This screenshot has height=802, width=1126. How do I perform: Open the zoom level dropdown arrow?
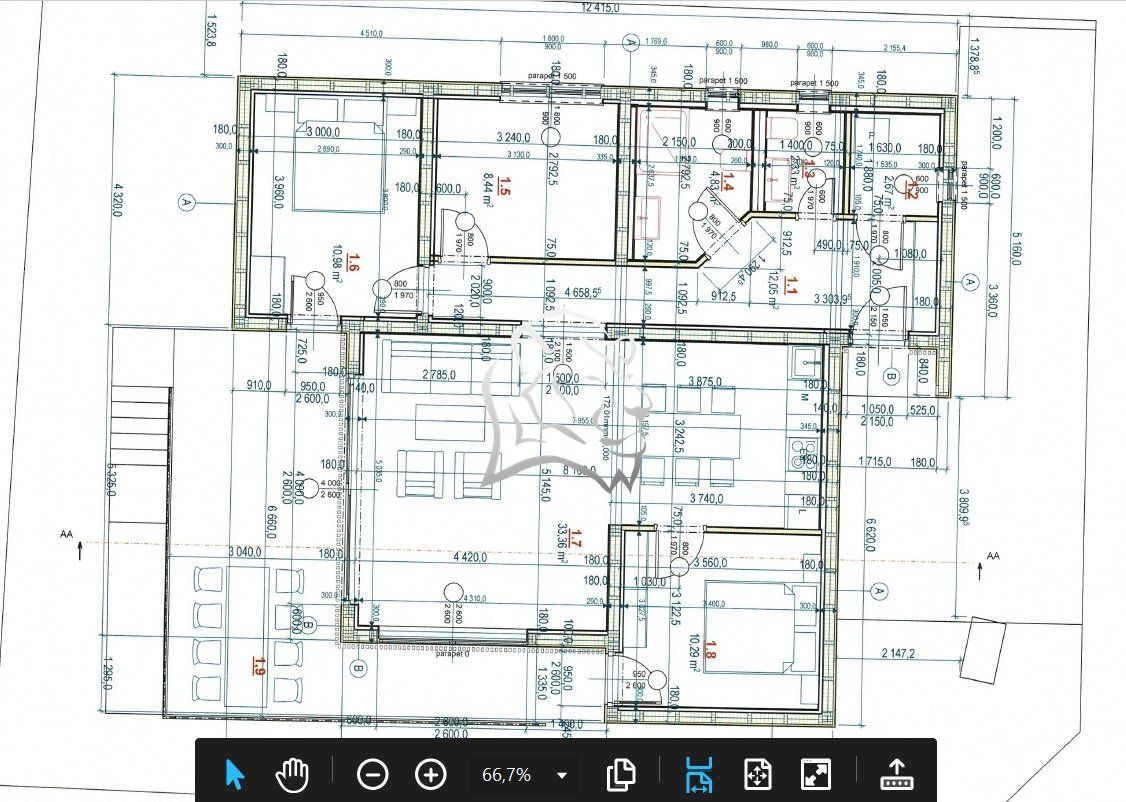coord(562,775)
